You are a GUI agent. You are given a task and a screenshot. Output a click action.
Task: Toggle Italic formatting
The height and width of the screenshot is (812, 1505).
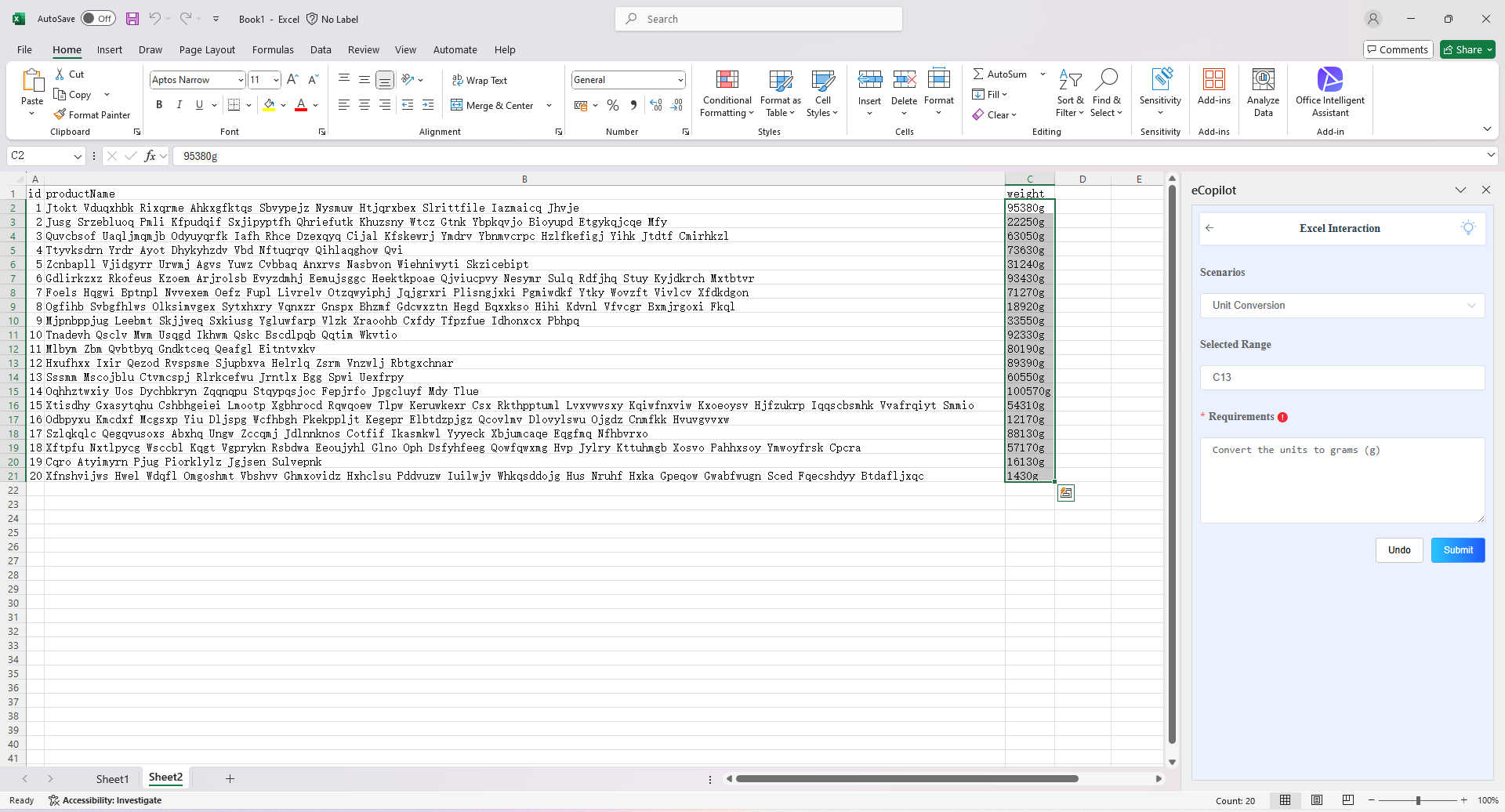click(180, 105)
